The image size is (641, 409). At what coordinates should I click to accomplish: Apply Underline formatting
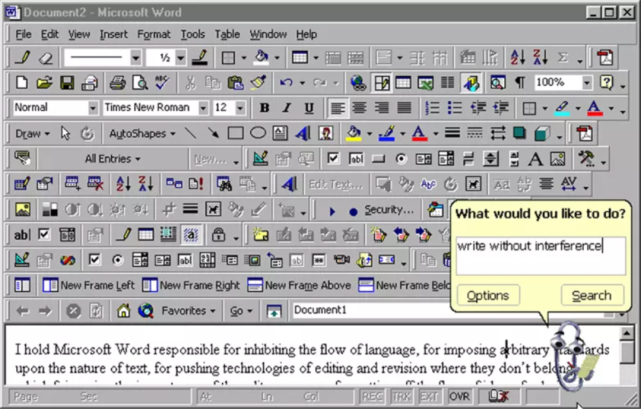point(309,108)
